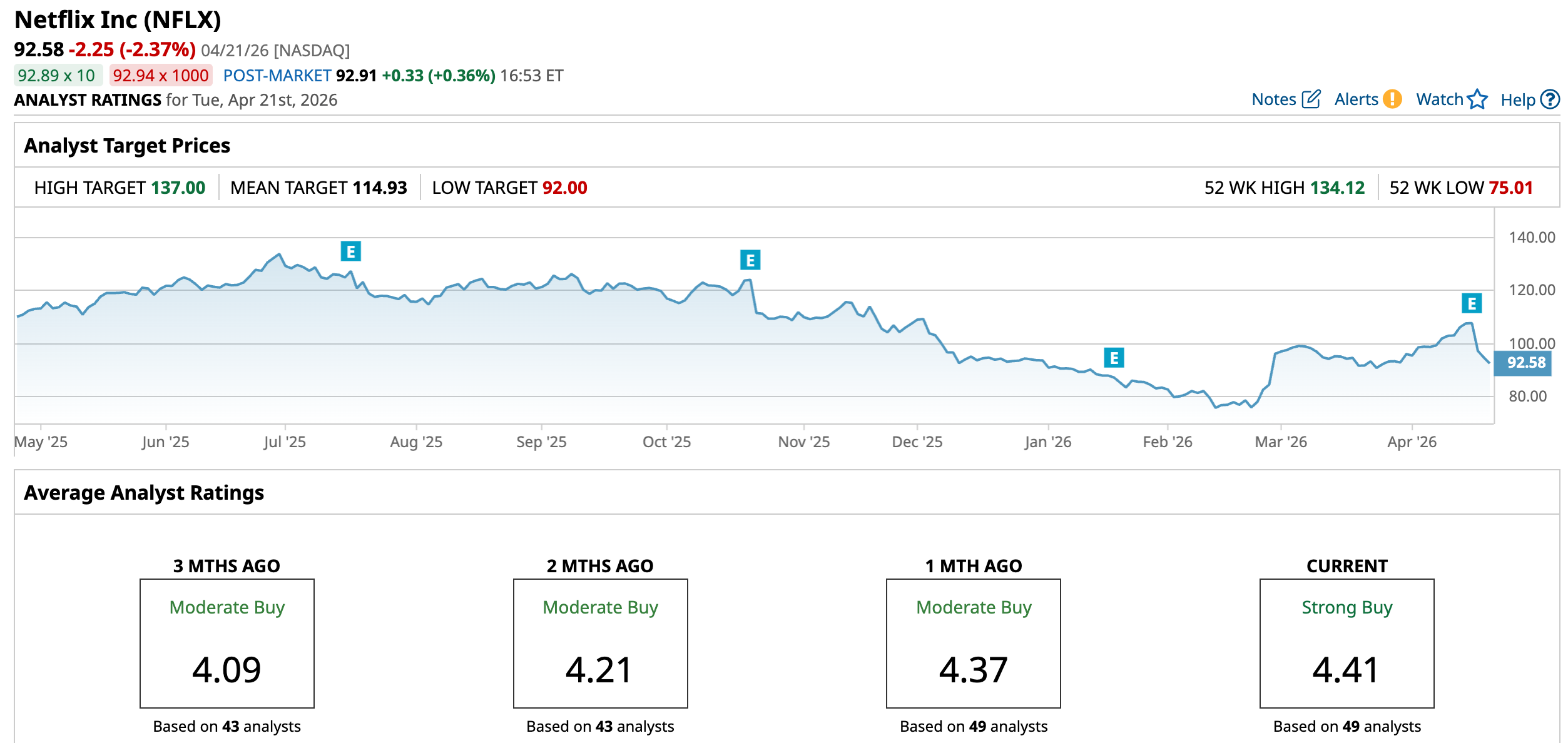1568x743 pixels.
Task: Click the July 2025 earnings E marker
Action: 350,251
